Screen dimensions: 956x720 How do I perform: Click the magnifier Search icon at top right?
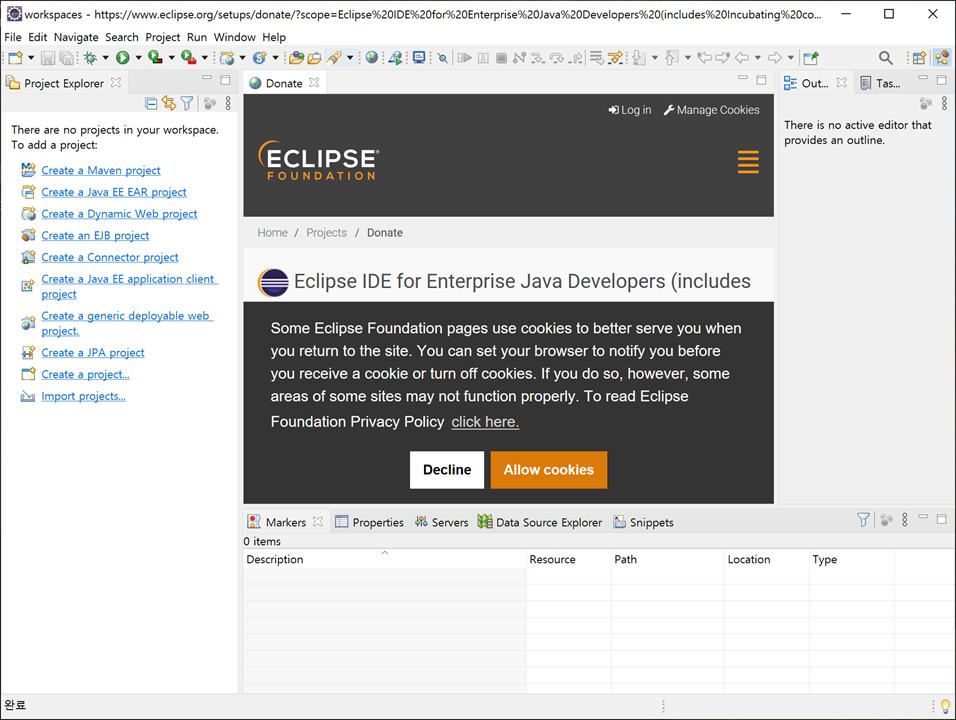tap(885, 58)
